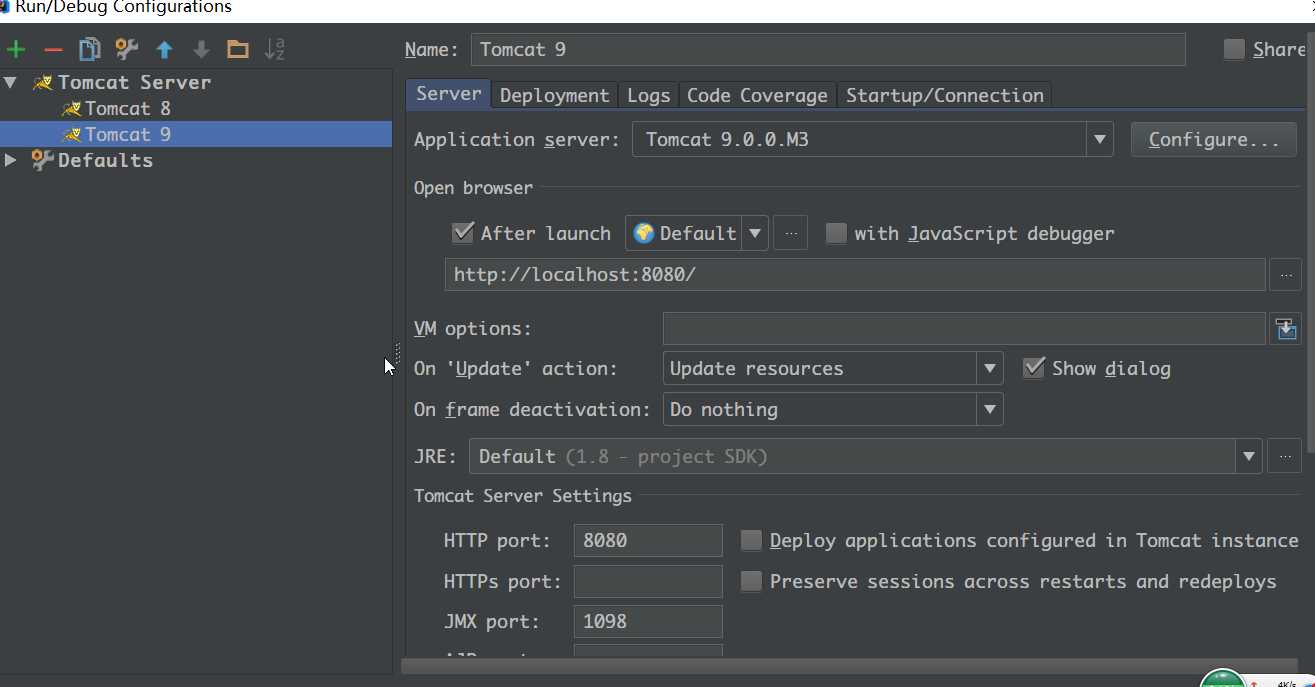1315x687 pixels.
Task: Open the Startup/Connection tab
Action: 944,95
